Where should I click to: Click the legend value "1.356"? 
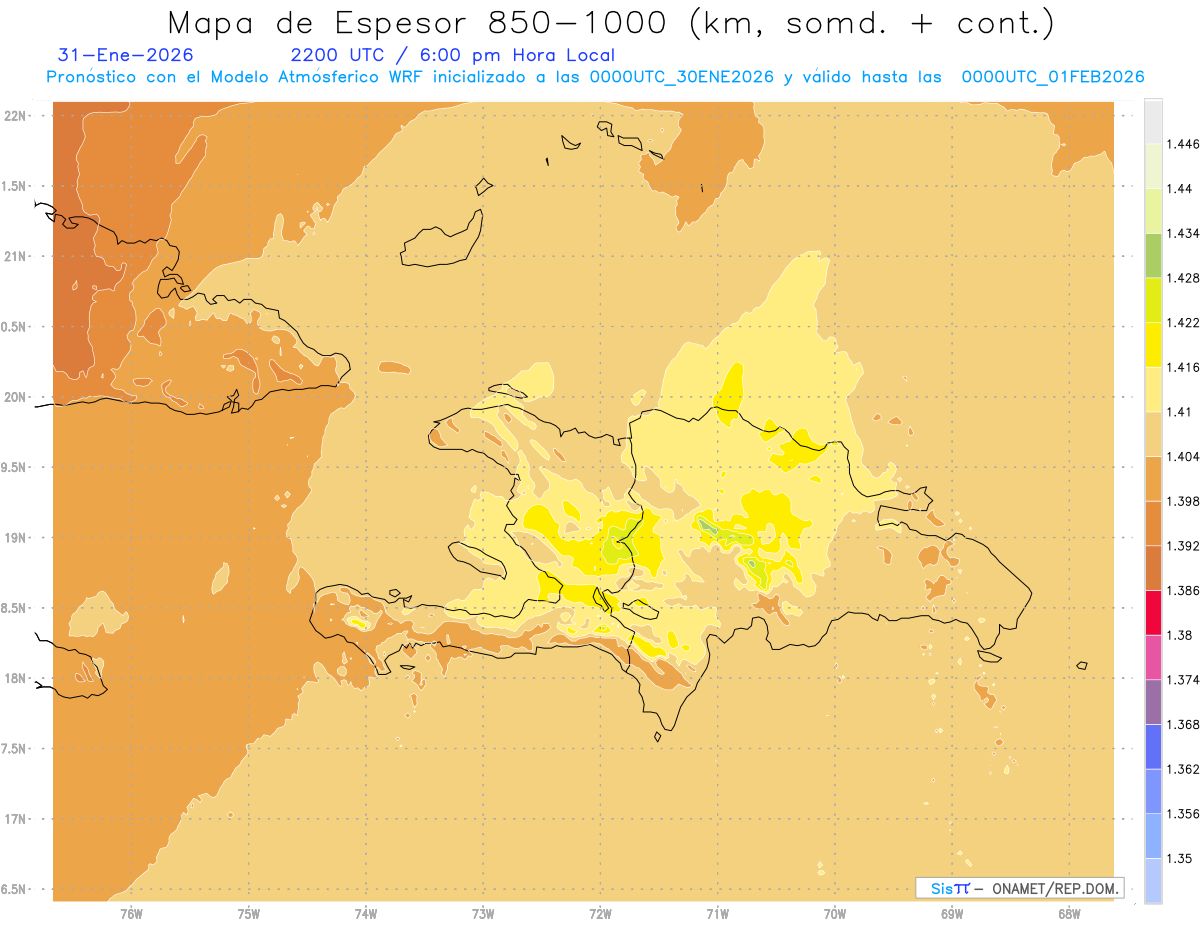pyautogui.click(x=1183, y=814)
